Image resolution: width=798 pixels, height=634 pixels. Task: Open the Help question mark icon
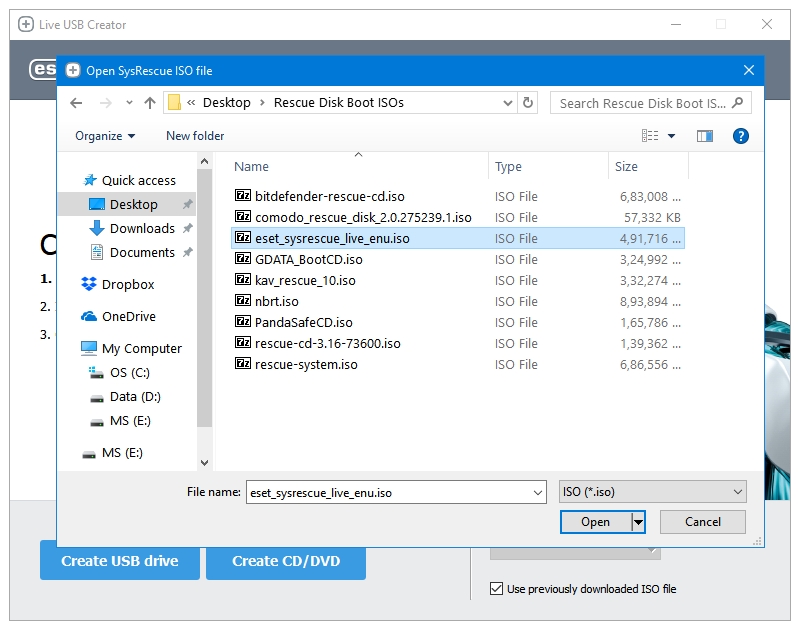pos(741,136)
